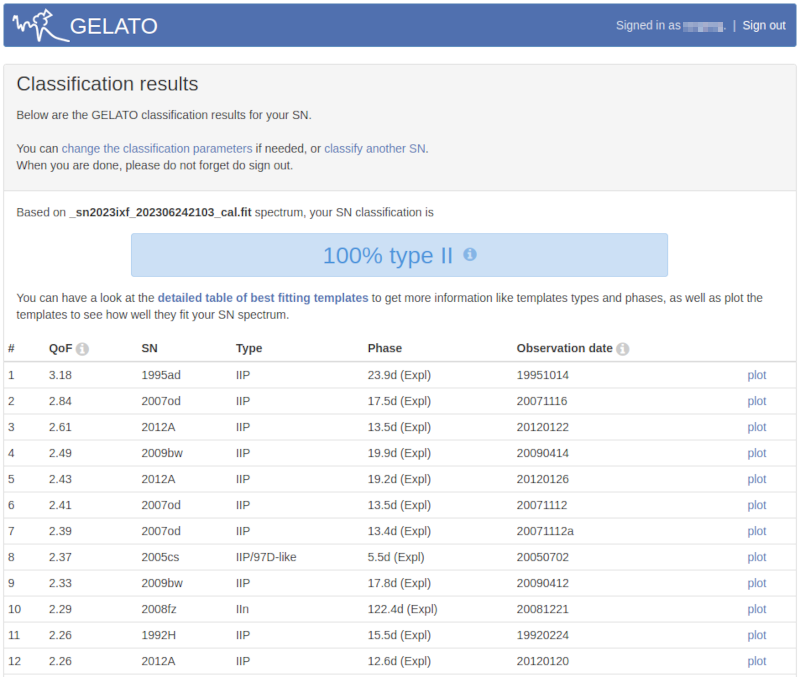The width and height of the screenshot is (800, 677).
Task: Plot the 2012A template dated 20120122
Action: (757, 427)
